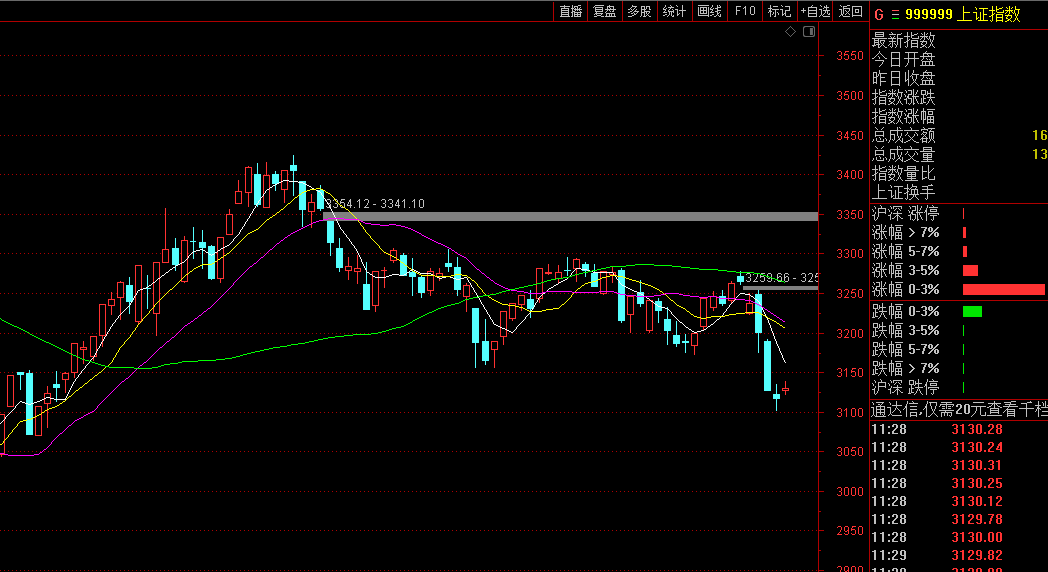Toggle the side panel layout icon

(x=809, y=31)
